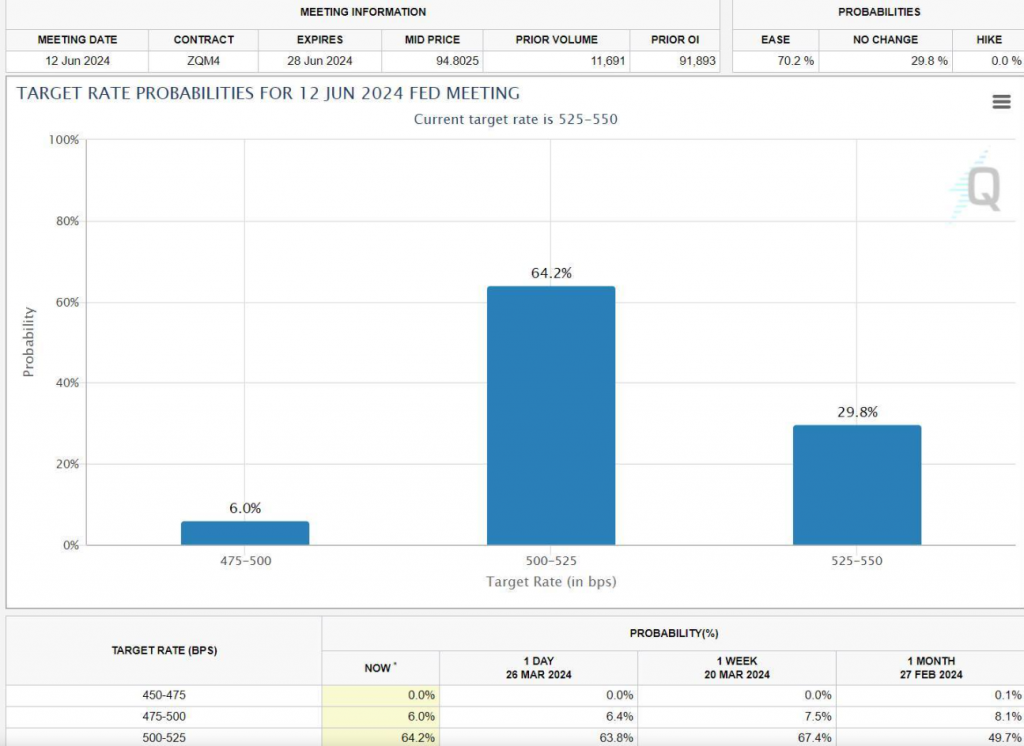Viewport: 1024px width, 746px height.
Task: Select the ZQM4 contract cell
Action: pos(203,61)
